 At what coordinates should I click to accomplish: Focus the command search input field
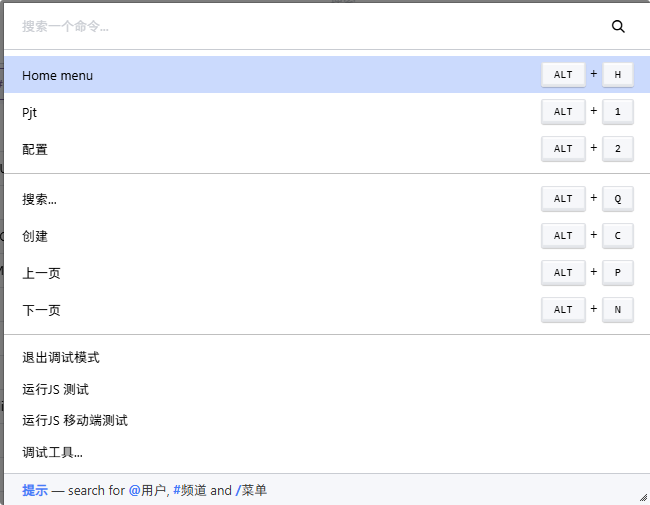[x=307, y=27]
